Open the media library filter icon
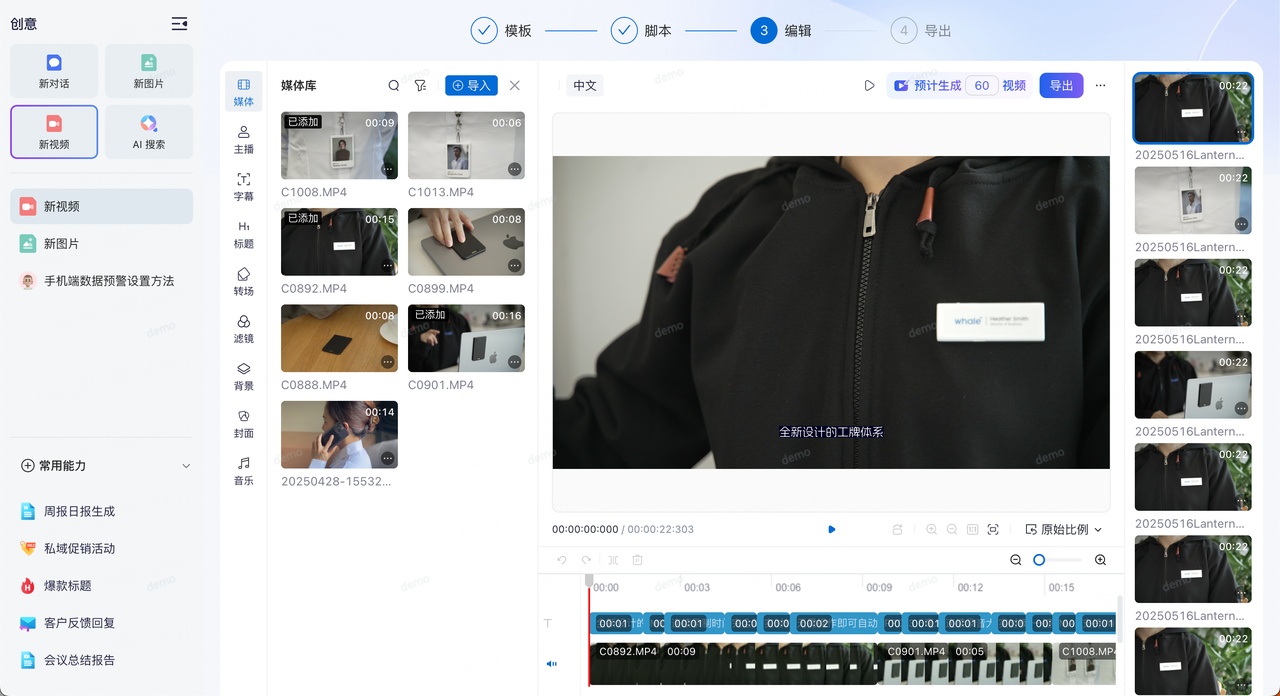This screenshot has width=1280, height=696. 420,86
